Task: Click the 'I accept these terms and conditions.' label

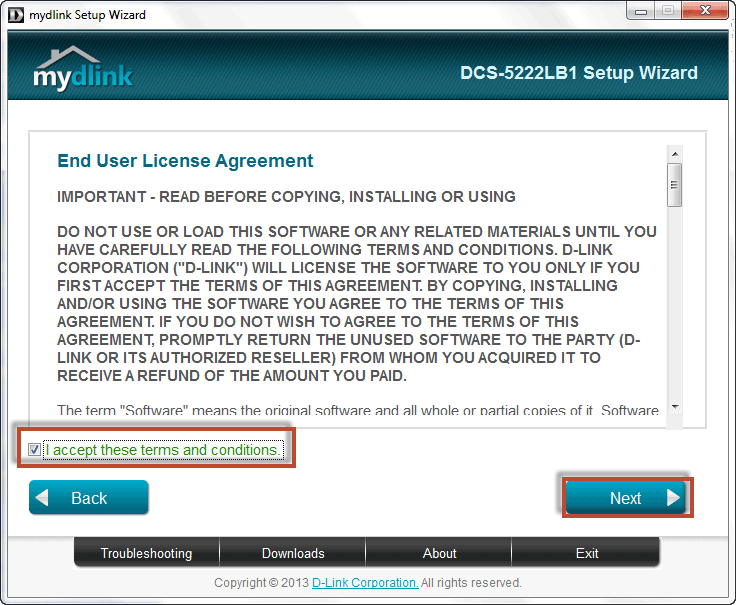Action: click(163, 450)
